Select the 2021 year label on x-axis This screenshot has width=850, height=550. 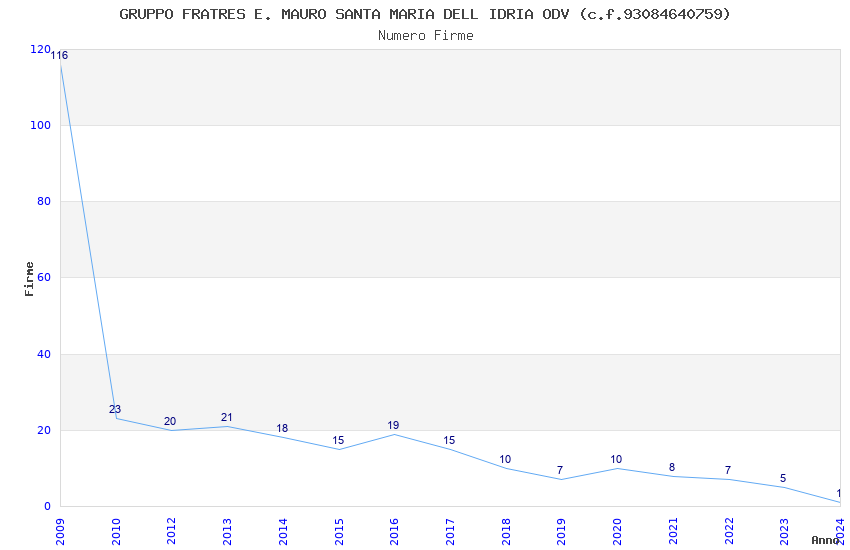point(673,532)
